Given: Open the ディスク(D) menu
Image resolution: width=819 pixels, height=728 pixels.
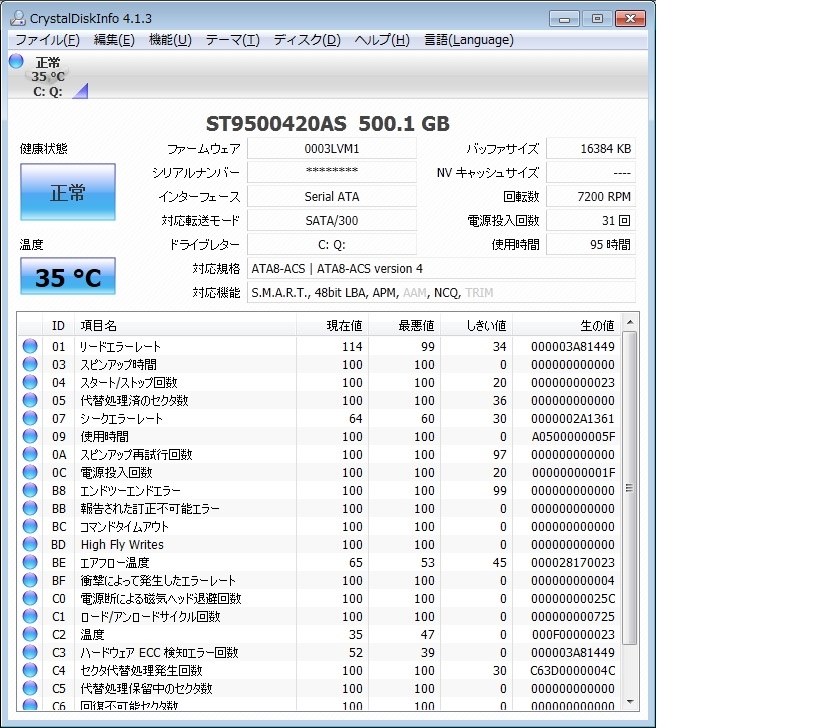Looking at the screenshot, I should 307,40.
